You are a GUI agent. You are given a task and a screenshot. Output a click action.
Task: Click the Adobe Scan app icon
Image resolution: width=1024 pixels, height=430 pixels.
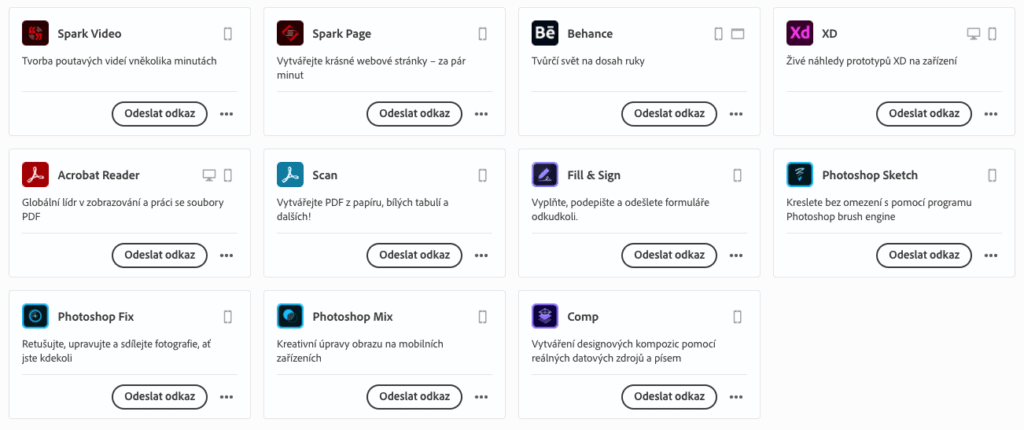tap(290, 175)
